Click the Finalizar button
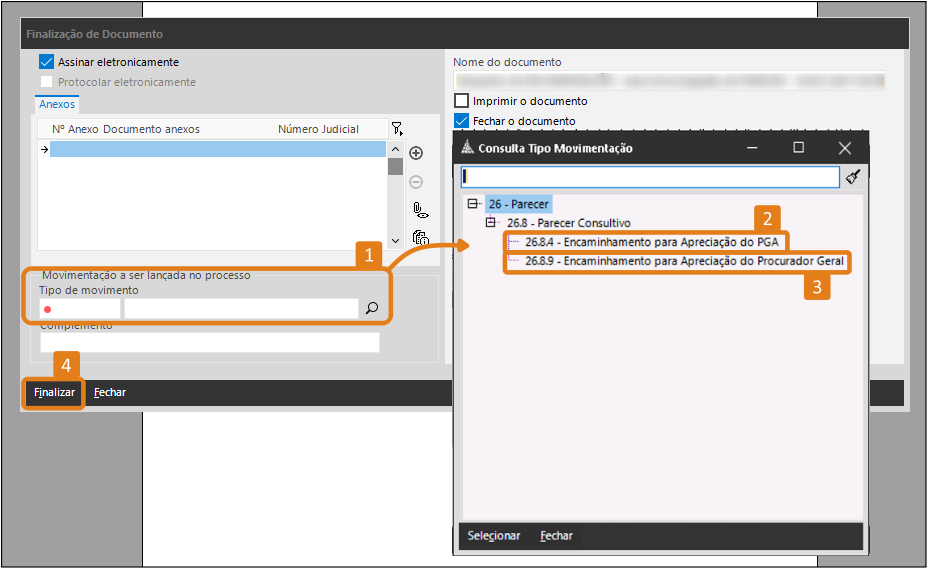 click(x=54, y=393)
